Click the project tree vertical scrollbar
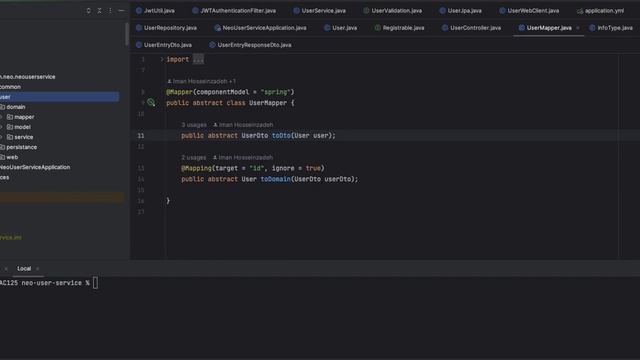The width and height of the screenshot is (640, 360). 127,34
